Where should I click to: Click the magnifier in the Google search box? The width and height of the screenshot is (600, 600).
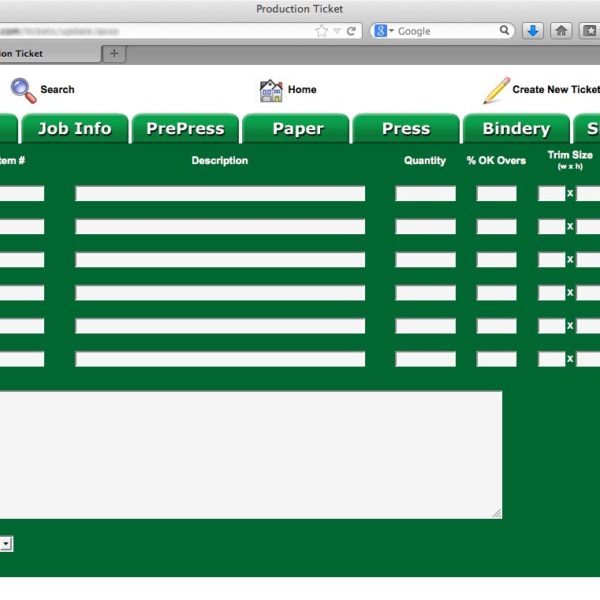click(505, 31)
